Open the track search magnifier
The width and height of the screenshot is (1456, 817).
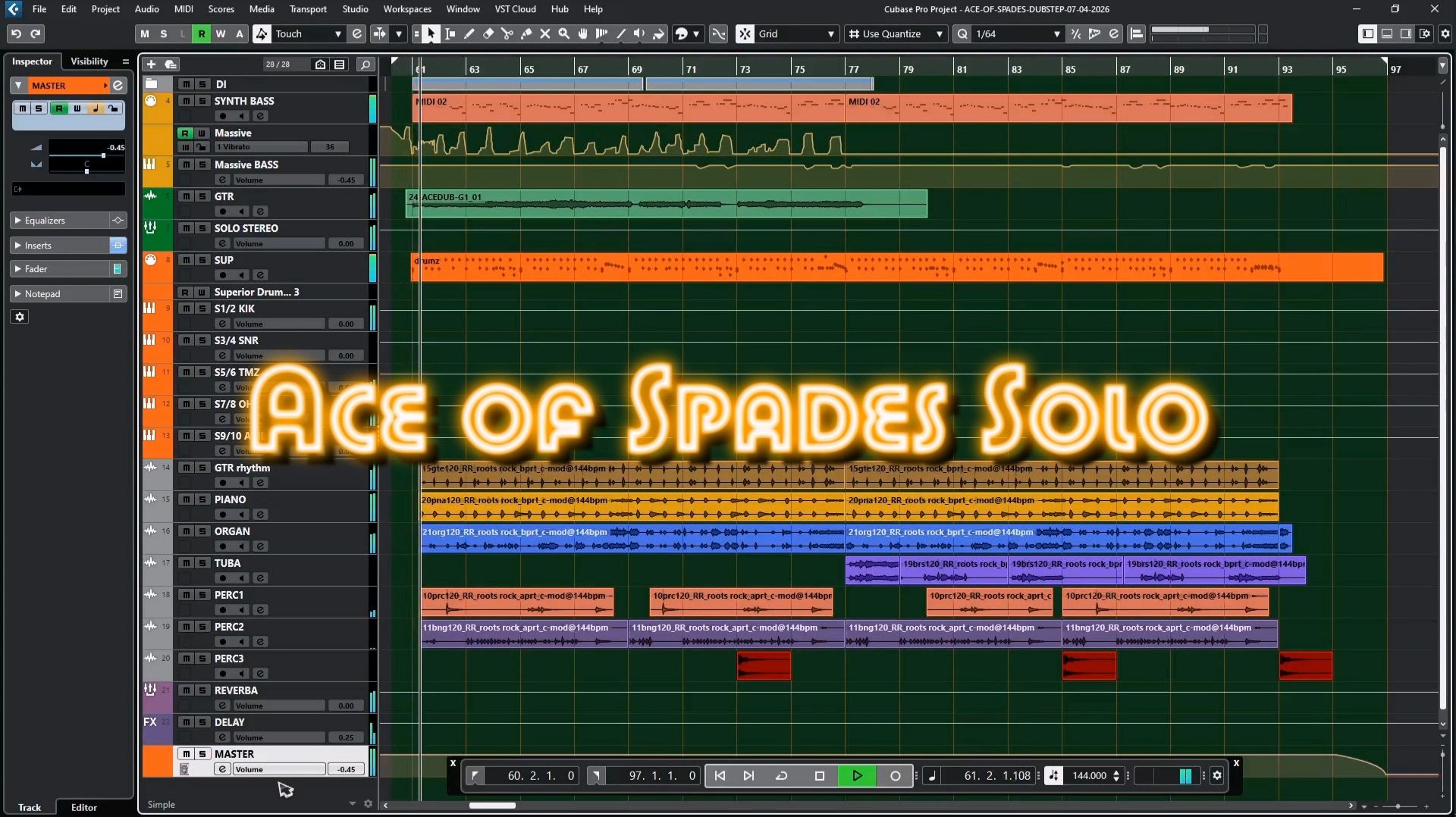366,64
